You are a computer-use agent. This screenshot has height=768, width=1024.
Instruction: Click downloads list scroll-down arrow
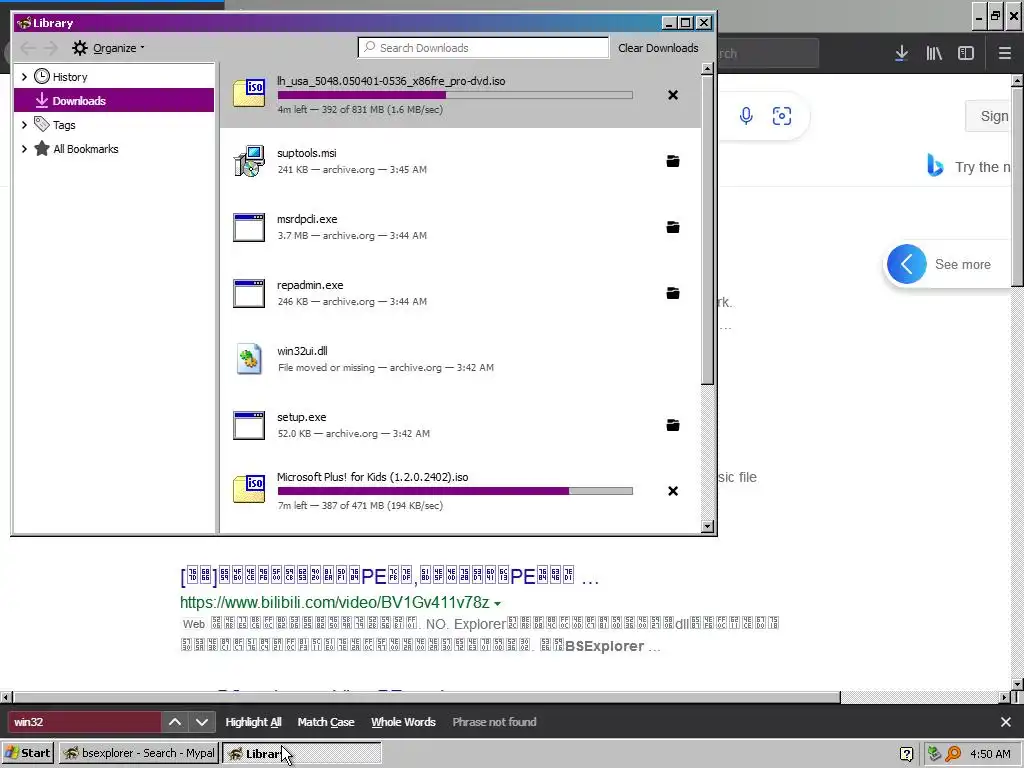707,526
